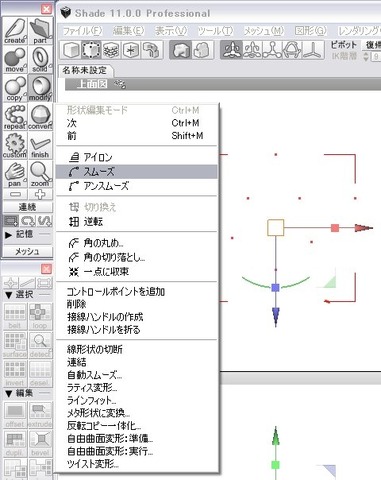
Task: Choose 次 (Ctrl+M) menu item
Action: 136,123
